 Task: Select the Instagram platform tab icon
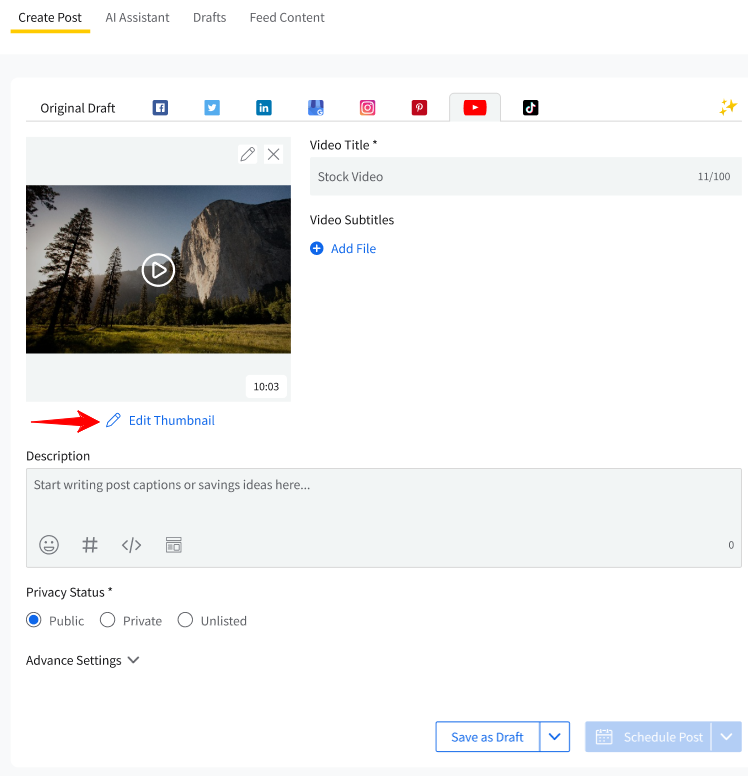(x=368, y=108)
